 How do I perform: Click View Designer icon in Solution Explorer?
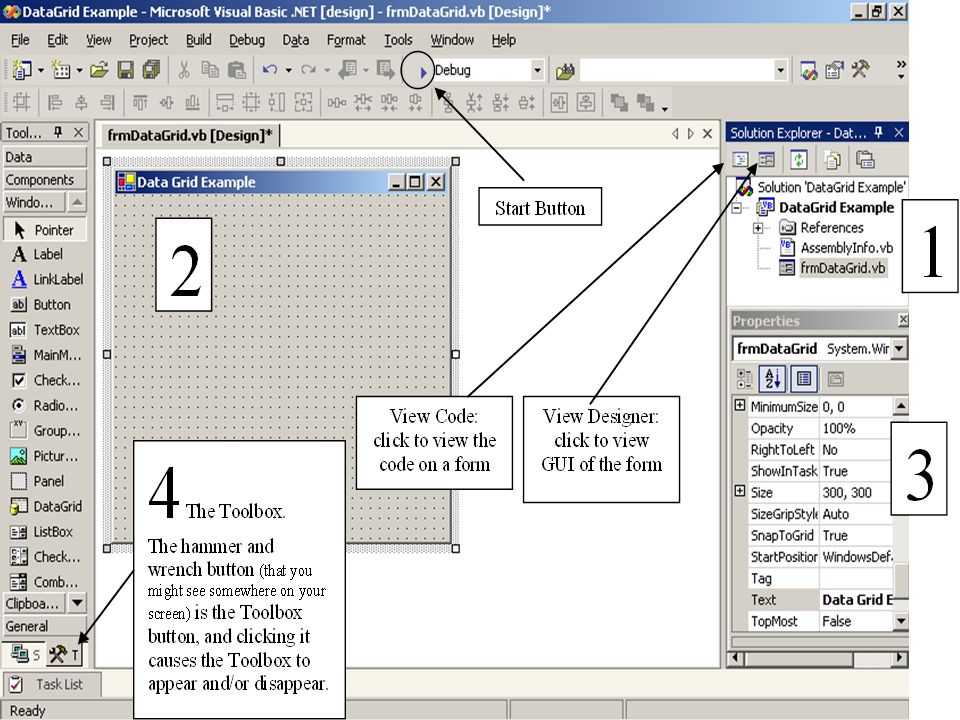(766, 160)
